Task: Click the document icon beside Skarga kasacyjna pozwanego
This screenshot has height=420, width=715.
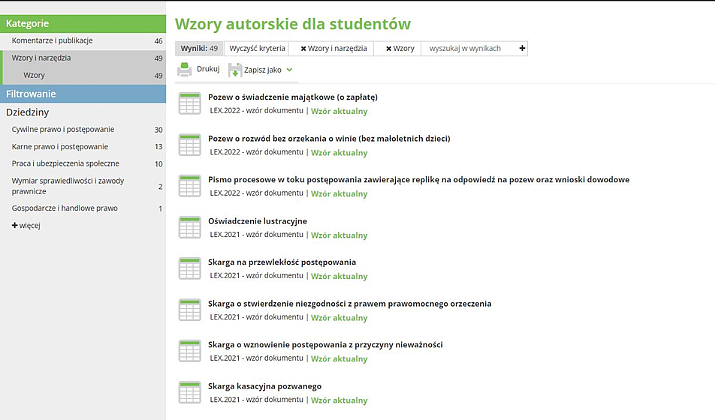Action: [x=189, y=392]
